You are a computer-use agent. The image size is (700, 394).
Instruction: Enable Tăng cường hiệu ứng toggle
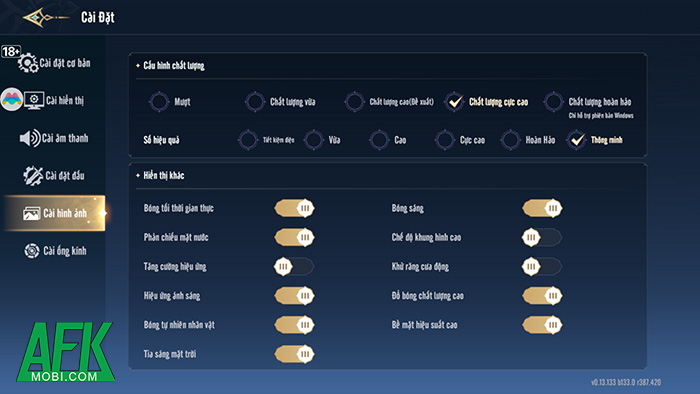tap(294, 266)
